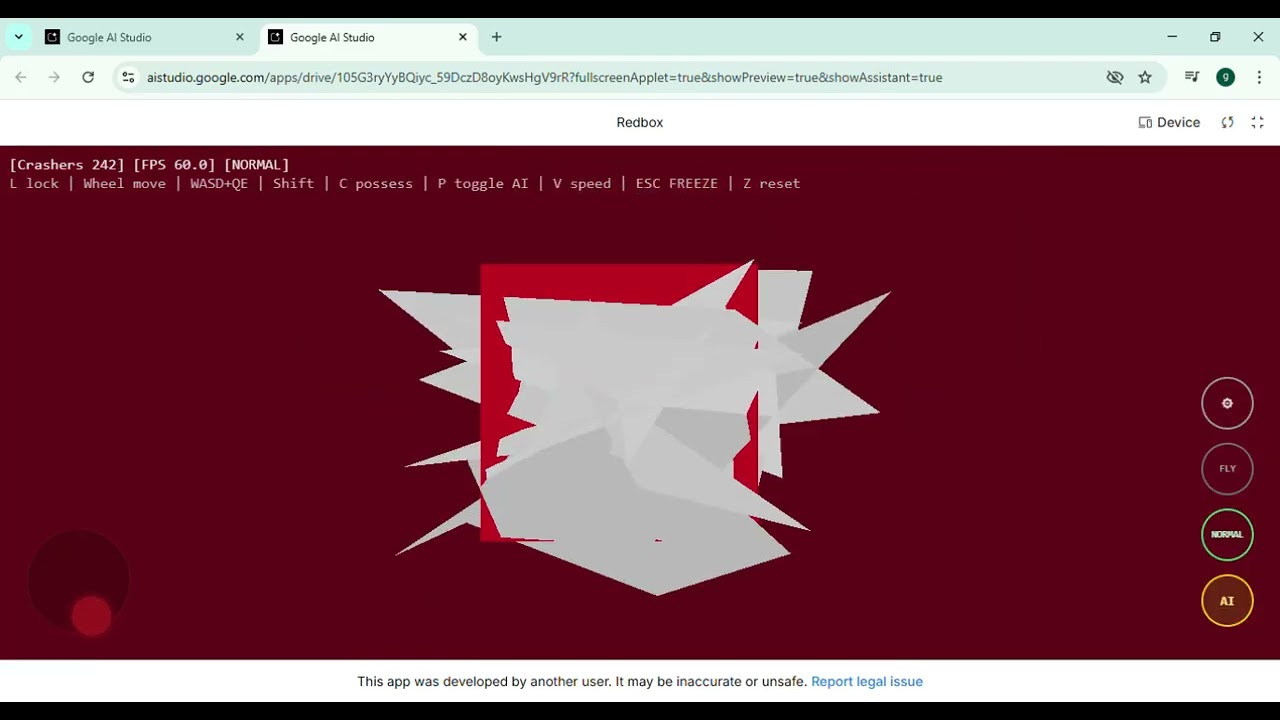View site information icon in address bar

tap(128, 77)
